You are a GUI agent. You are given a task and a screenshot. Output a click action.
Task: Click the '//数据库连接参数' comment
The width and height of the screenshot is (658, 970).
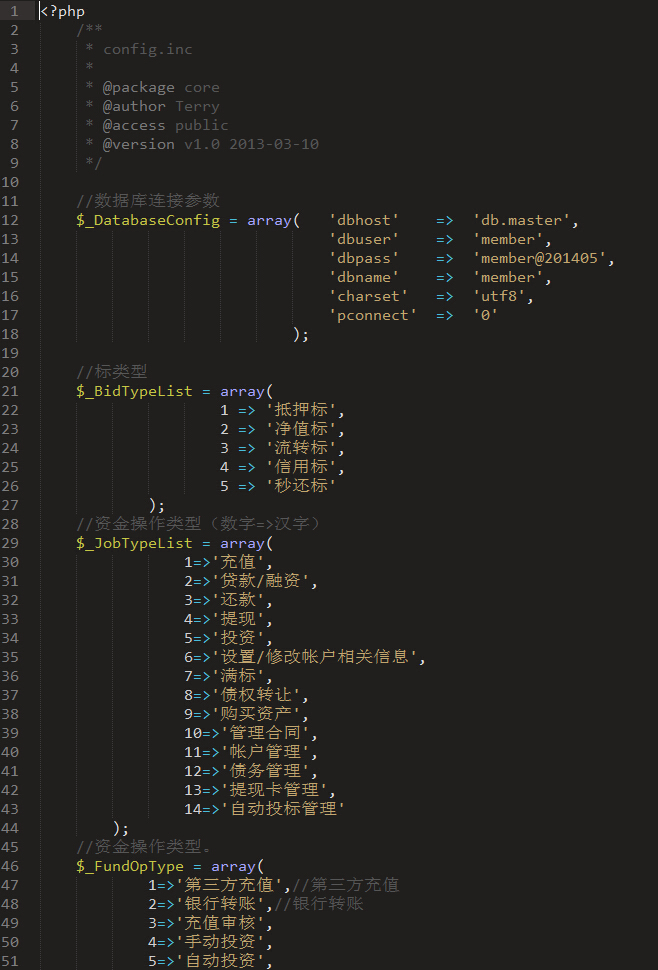tap(148, 201)
